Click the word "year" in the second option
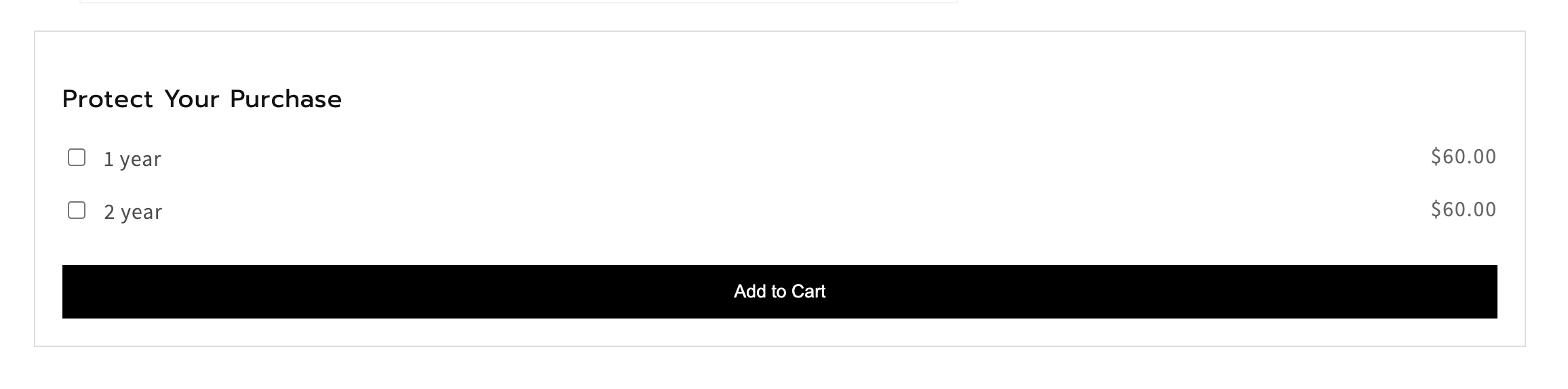 tap(142, 213)
